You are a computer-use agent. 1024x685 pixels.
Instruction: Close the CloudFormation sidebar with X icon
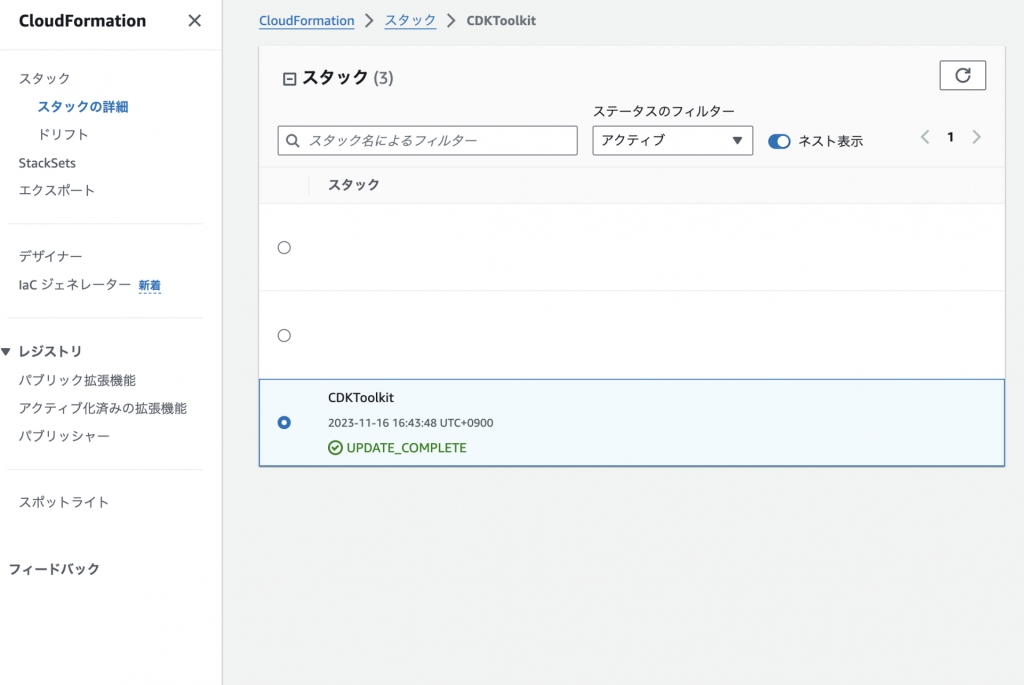195,21
